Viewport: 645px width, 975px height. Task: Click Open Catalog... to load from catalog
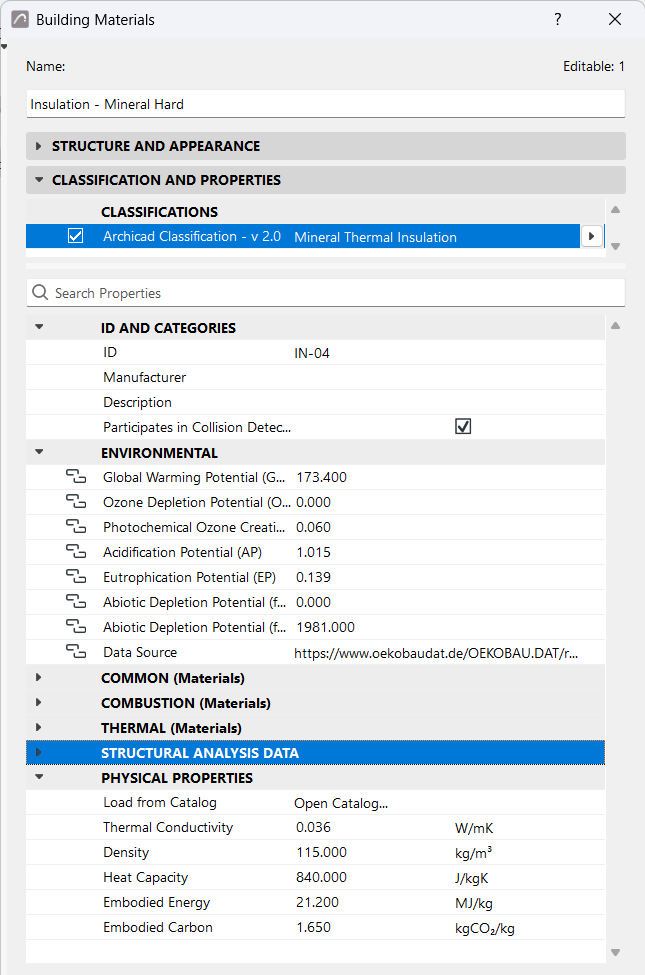(x=341, y=803)
